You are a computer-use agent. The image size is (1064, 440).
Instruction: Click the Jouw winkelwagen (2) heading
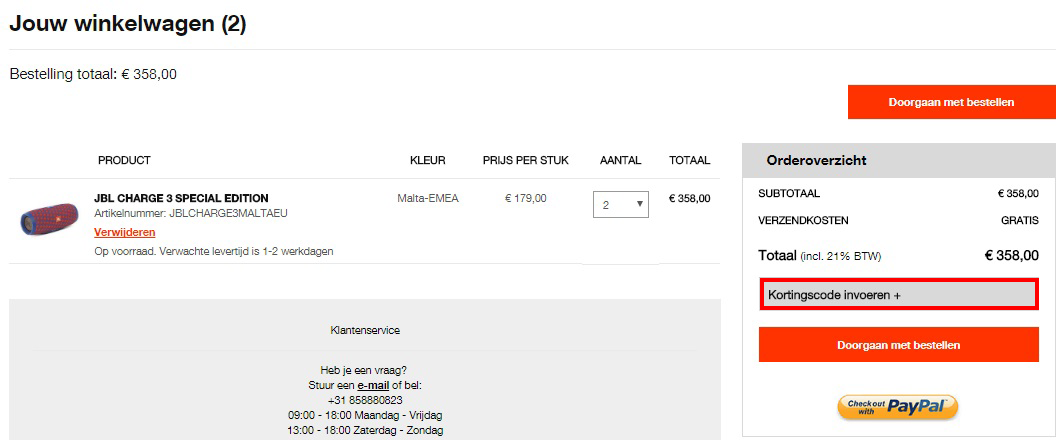[x=127, y=25]
